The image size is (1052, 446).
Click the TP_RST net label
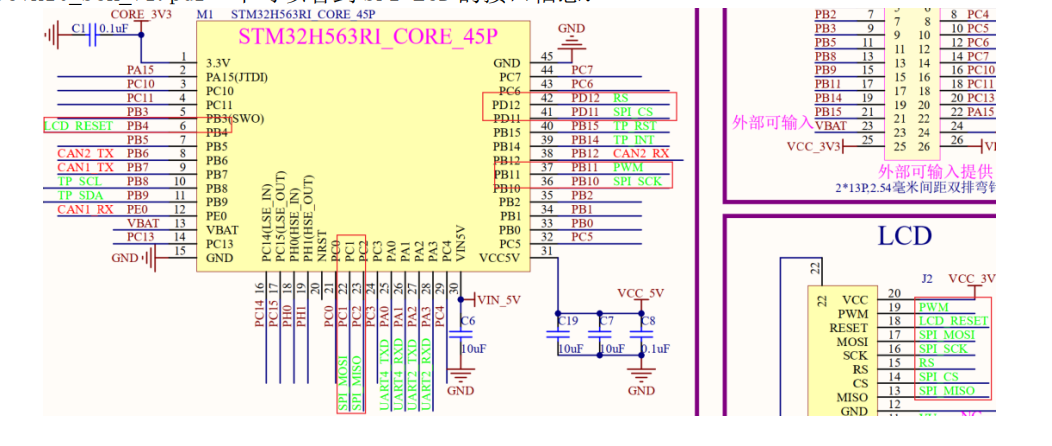[x=634, y=125]
